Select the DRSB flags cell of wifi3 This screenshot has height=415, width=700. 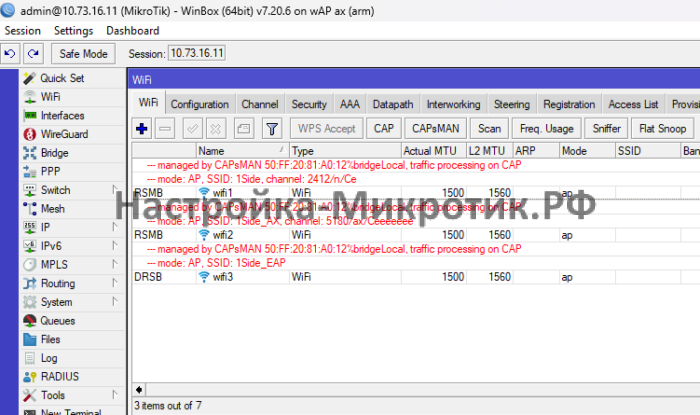click(x=164, y=277)
